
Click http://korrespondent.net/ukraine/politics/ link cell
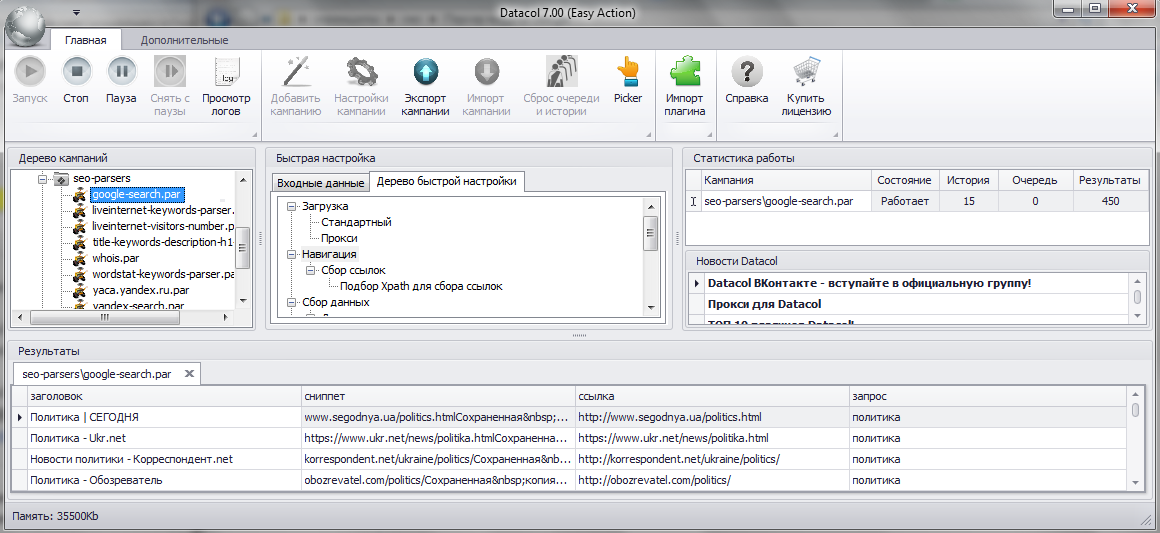(x=712, y=459)
